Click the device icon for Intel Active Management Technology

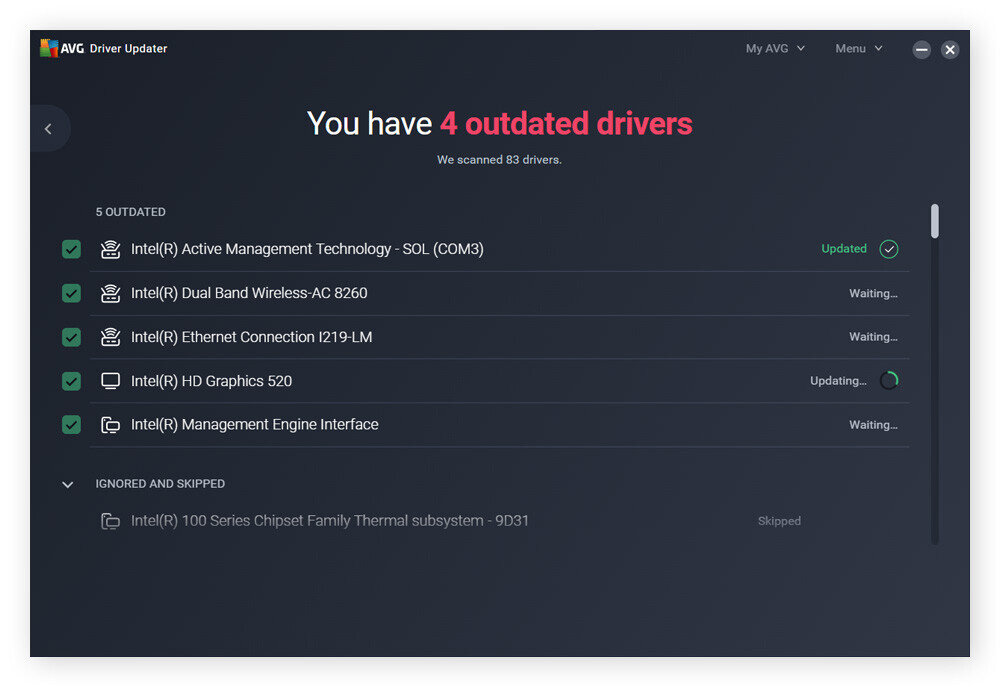110,249
